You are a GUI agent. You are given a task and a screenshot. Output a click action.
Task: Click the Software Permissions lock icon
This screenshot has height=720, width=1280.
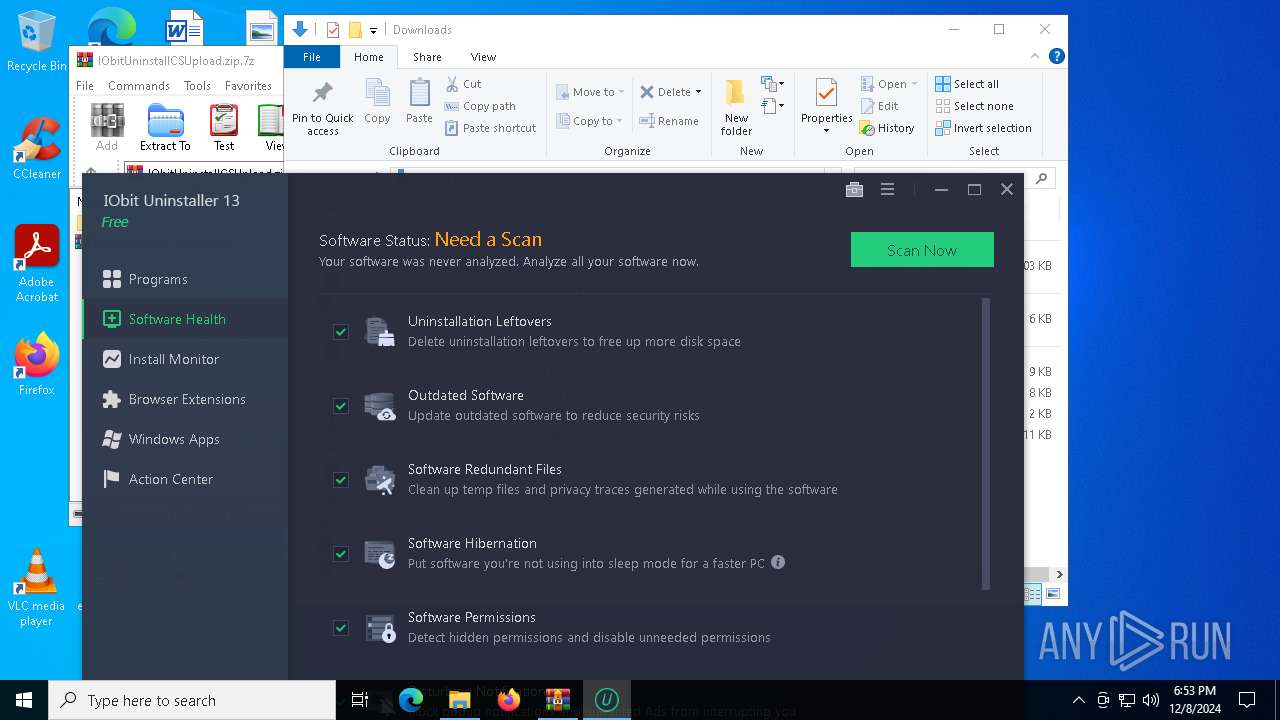379,627
